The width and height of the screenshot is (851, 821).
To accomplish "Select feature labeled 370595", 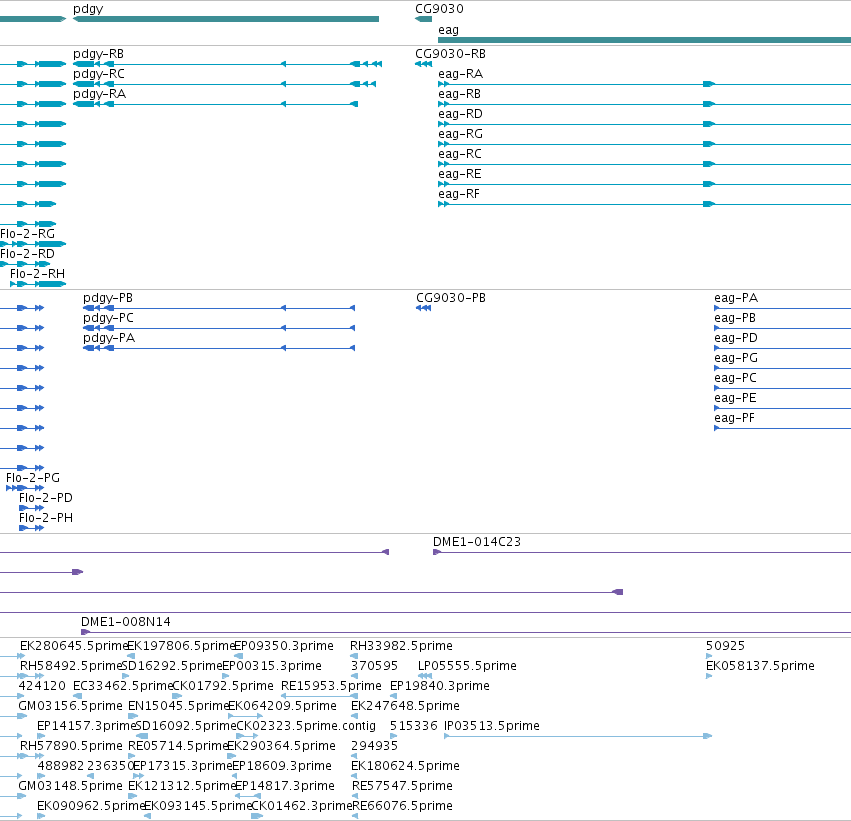I will click(374, 666).
